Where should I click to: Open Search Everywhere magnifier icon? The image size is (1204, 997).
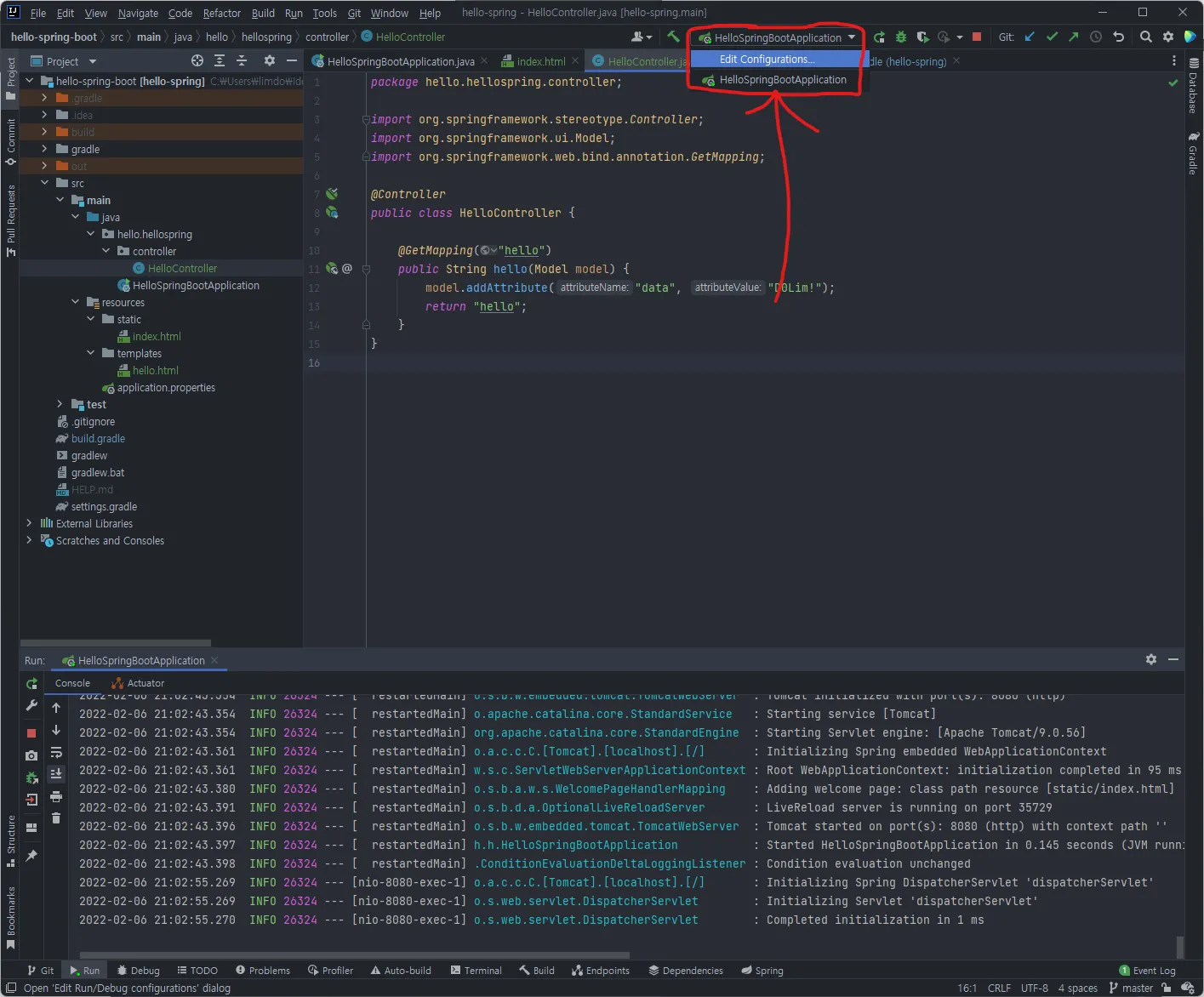tap(1146, 37)
